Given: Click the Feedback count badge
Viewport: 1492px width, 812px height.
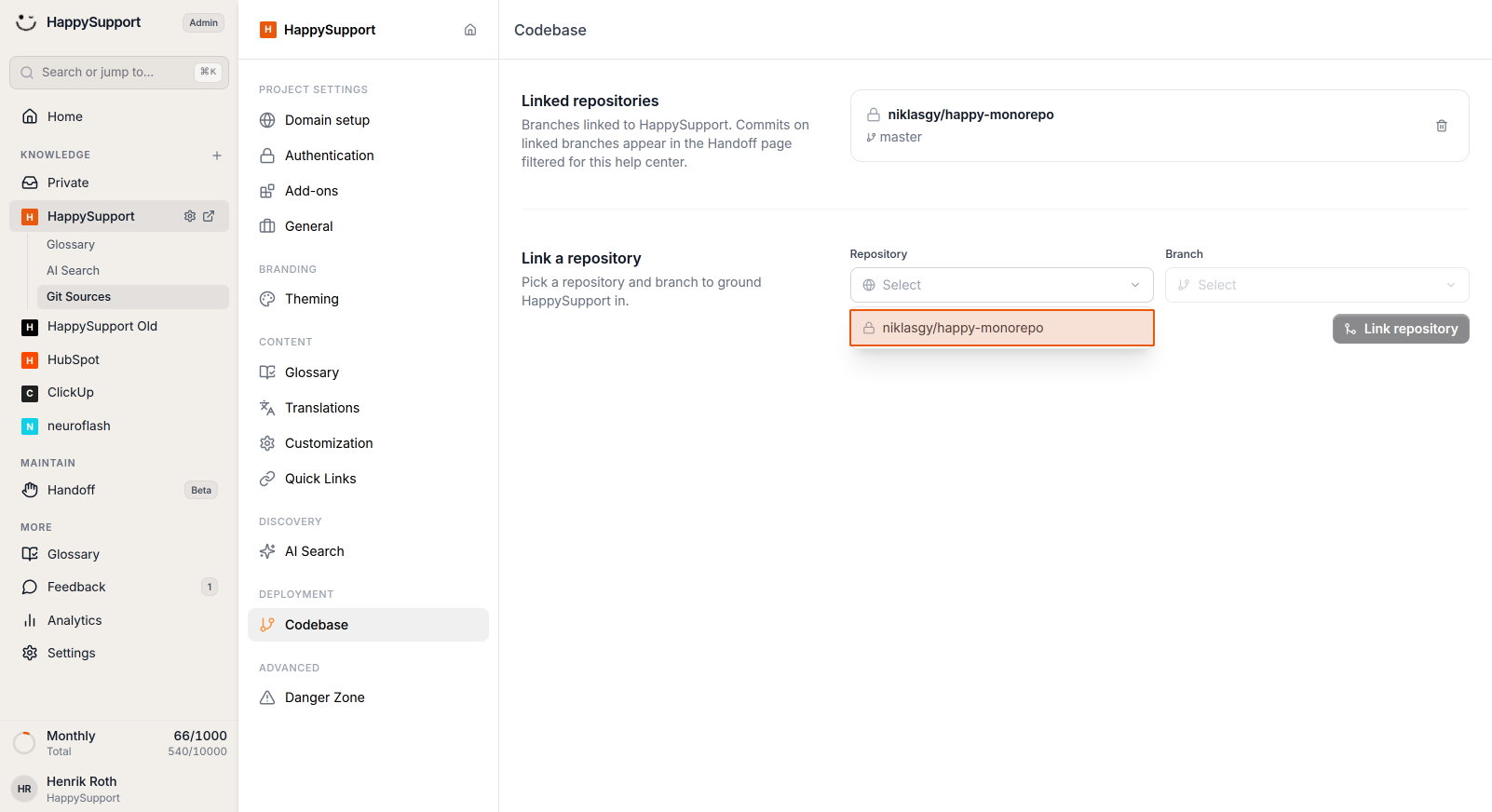Looking at the screenshot, I should pyautogui.click(x=210, y=587).
